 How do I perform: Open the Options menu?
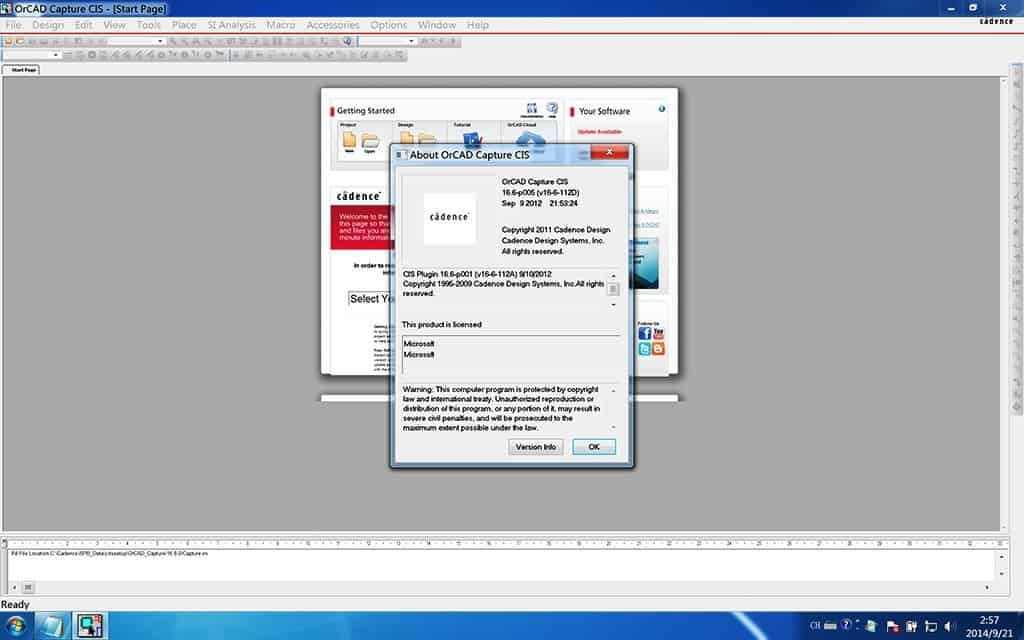[388, 25]
